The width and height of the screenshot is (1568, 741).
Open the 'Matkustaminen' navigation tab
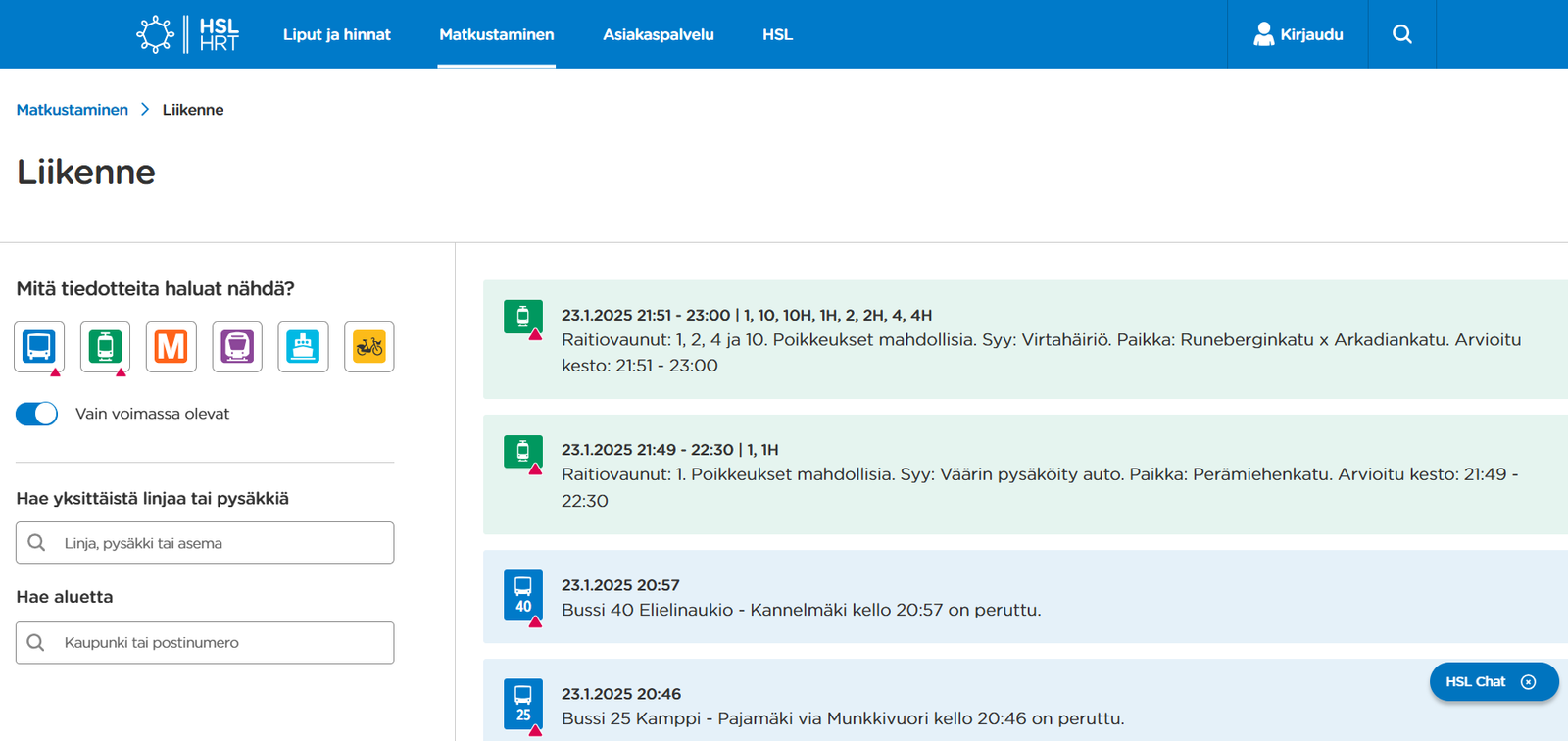(x=496, y=34)
